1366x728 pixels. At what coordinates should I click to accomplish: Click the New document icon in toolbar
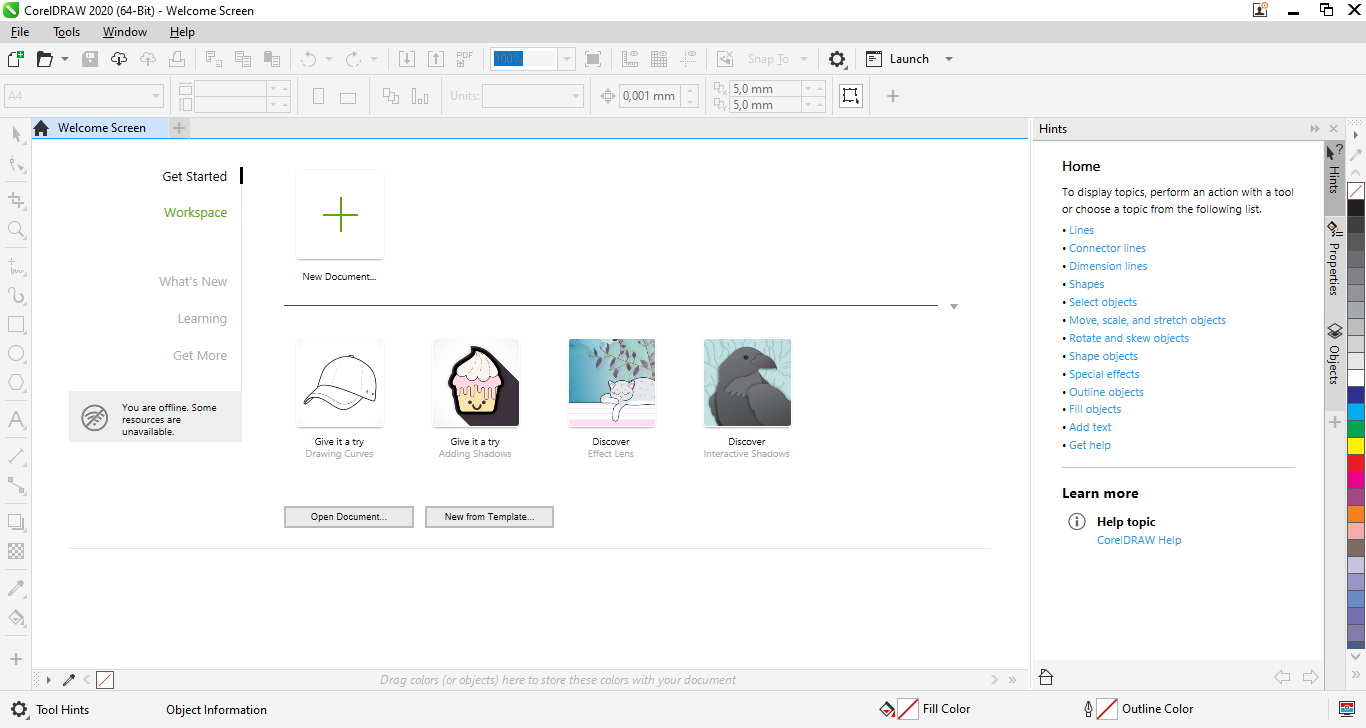tap(15, 59)
